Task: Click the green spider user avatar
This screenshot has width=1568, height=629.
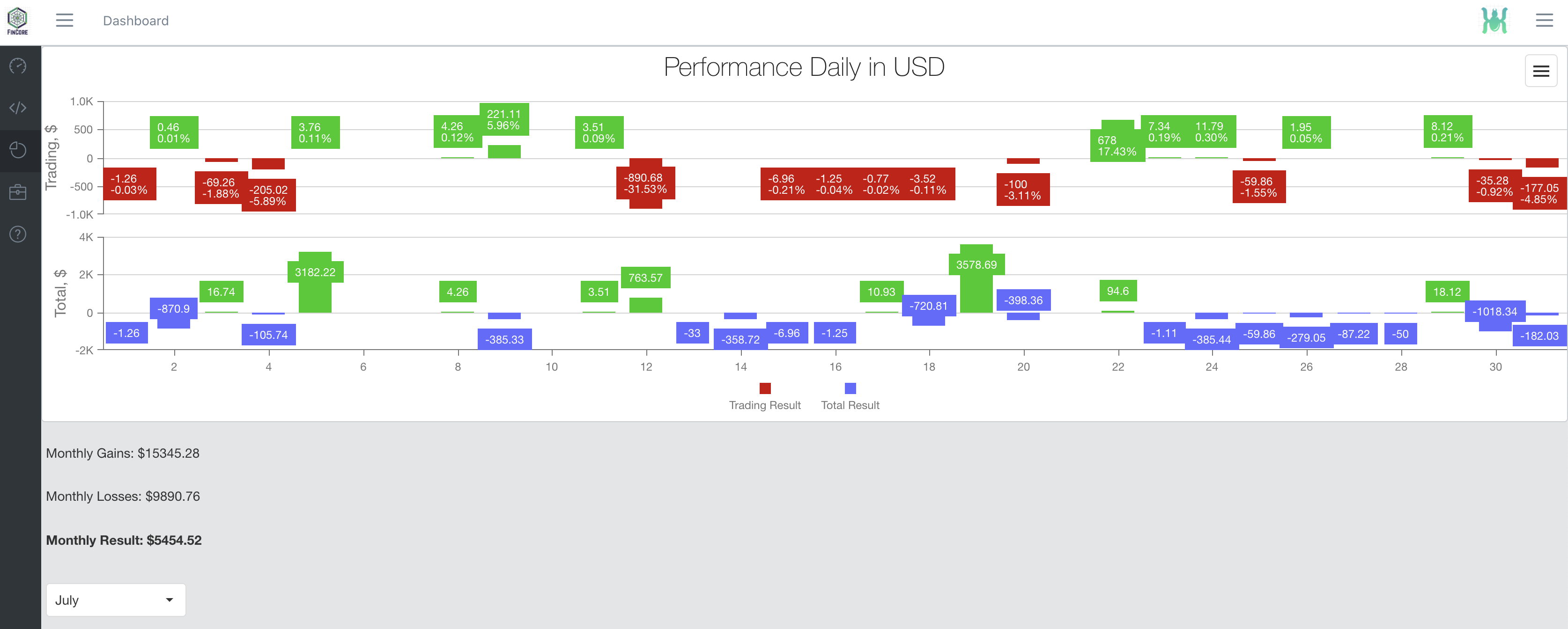Action: click(x=1494, y=21)
